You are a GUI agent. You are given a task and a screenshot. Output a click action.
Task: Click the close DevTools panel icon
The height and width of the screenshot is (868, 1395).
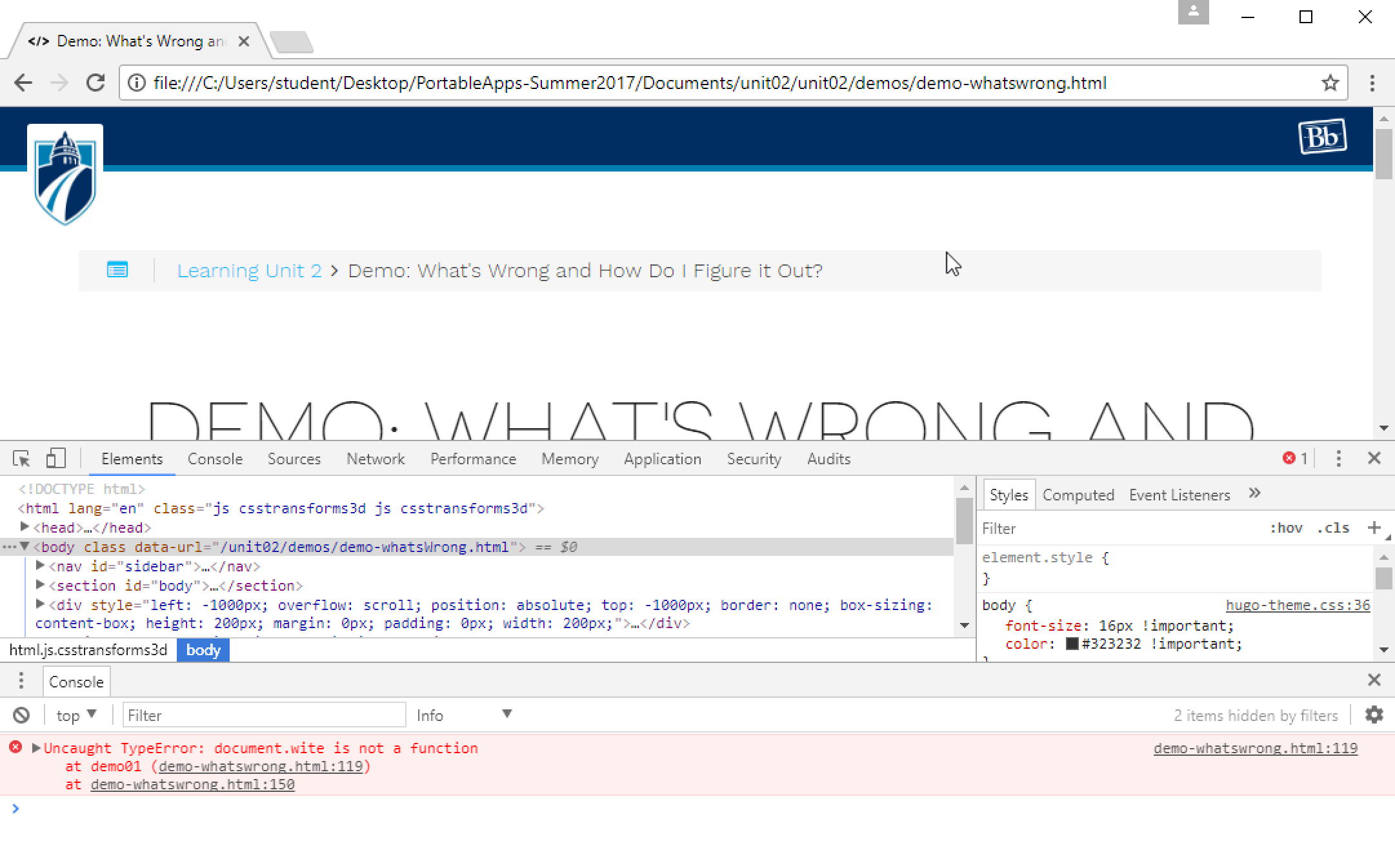click(1375, 459)
